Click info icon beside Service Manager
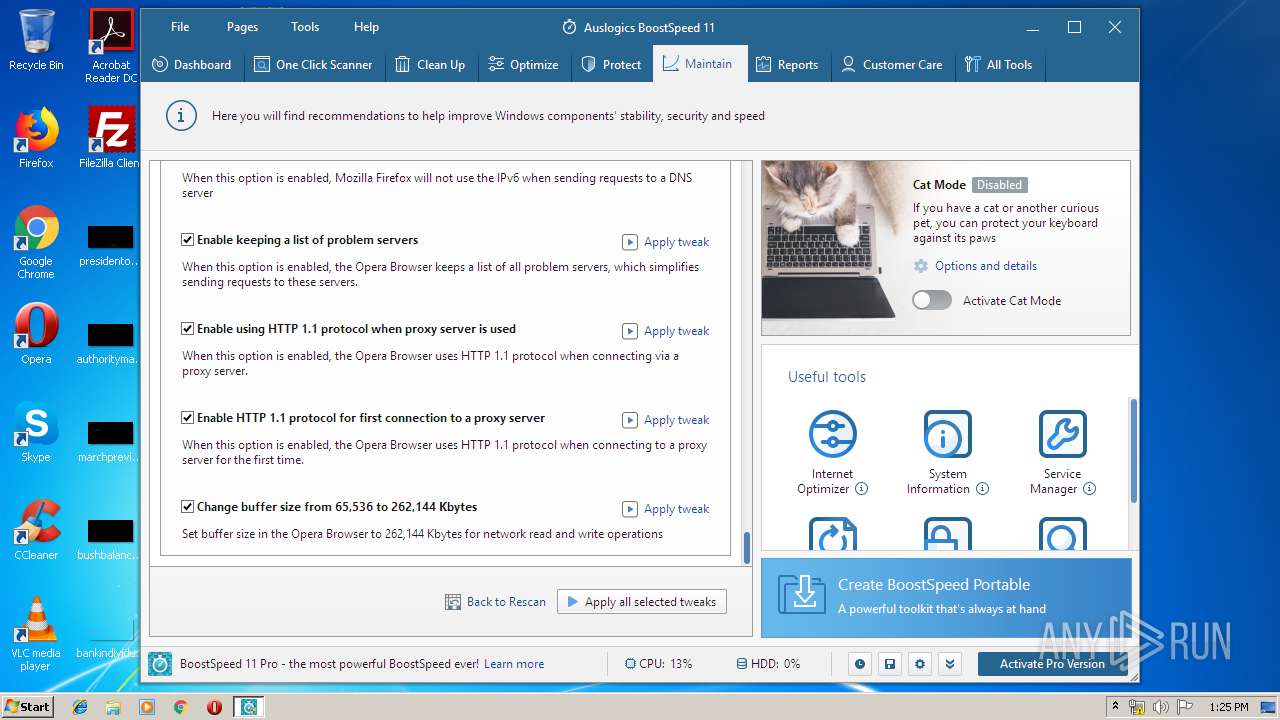This screenshot has height=720, width=1280. click(x=1089, y=489)
